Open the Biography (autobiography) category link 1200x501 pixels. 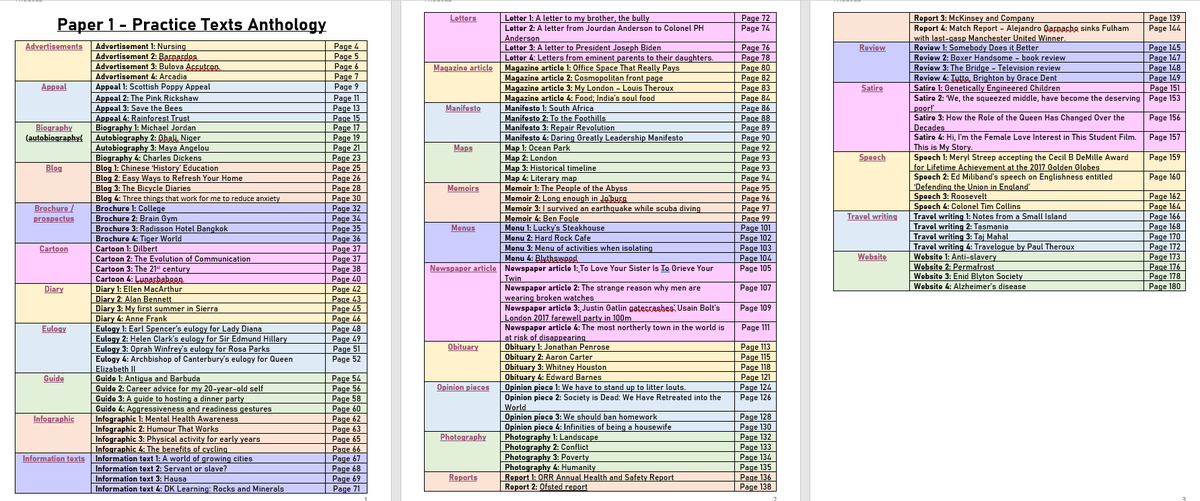54,133
